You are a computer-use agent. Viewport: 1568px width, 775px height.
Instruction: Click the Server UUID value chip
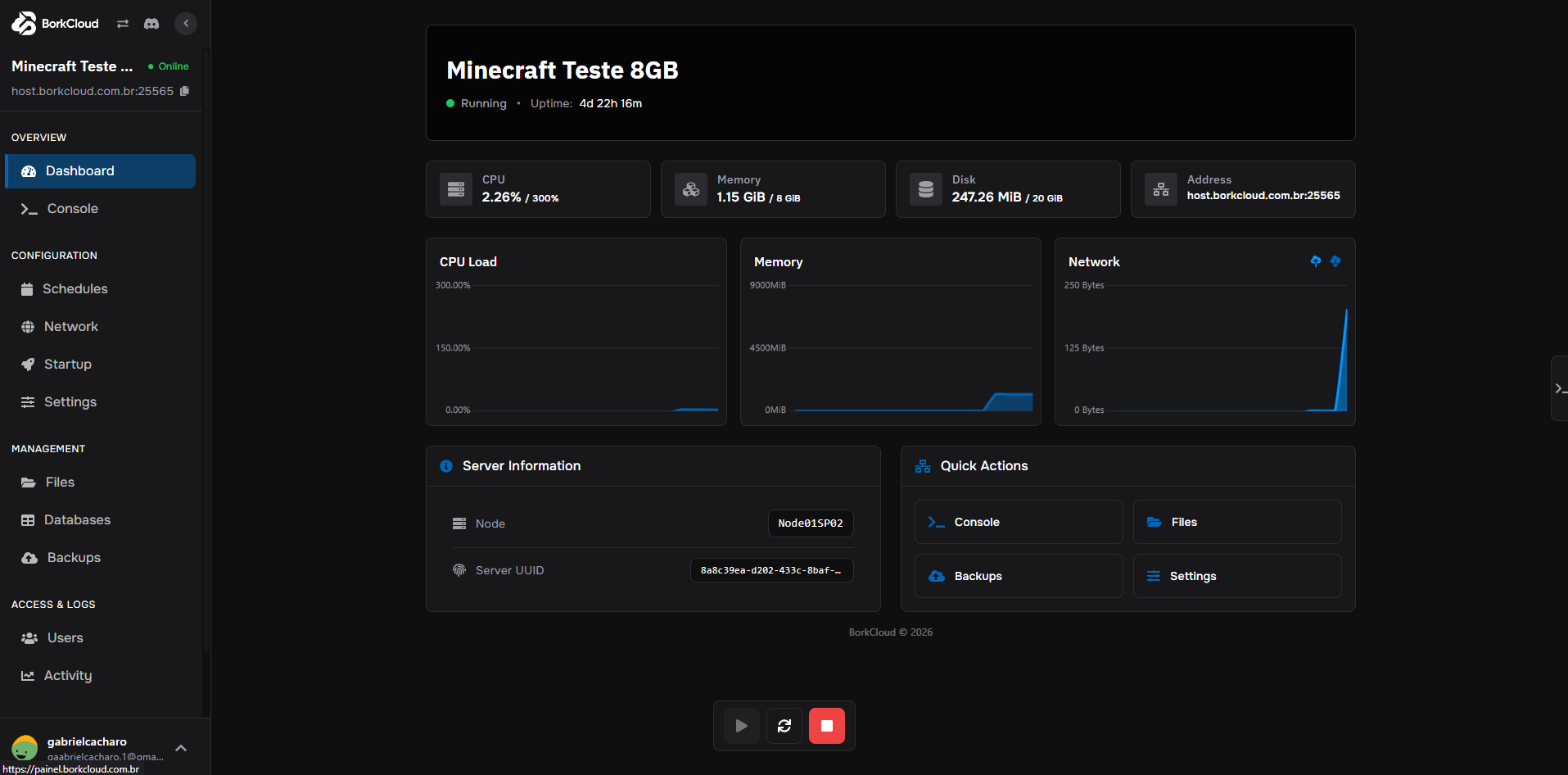point(770,570)
